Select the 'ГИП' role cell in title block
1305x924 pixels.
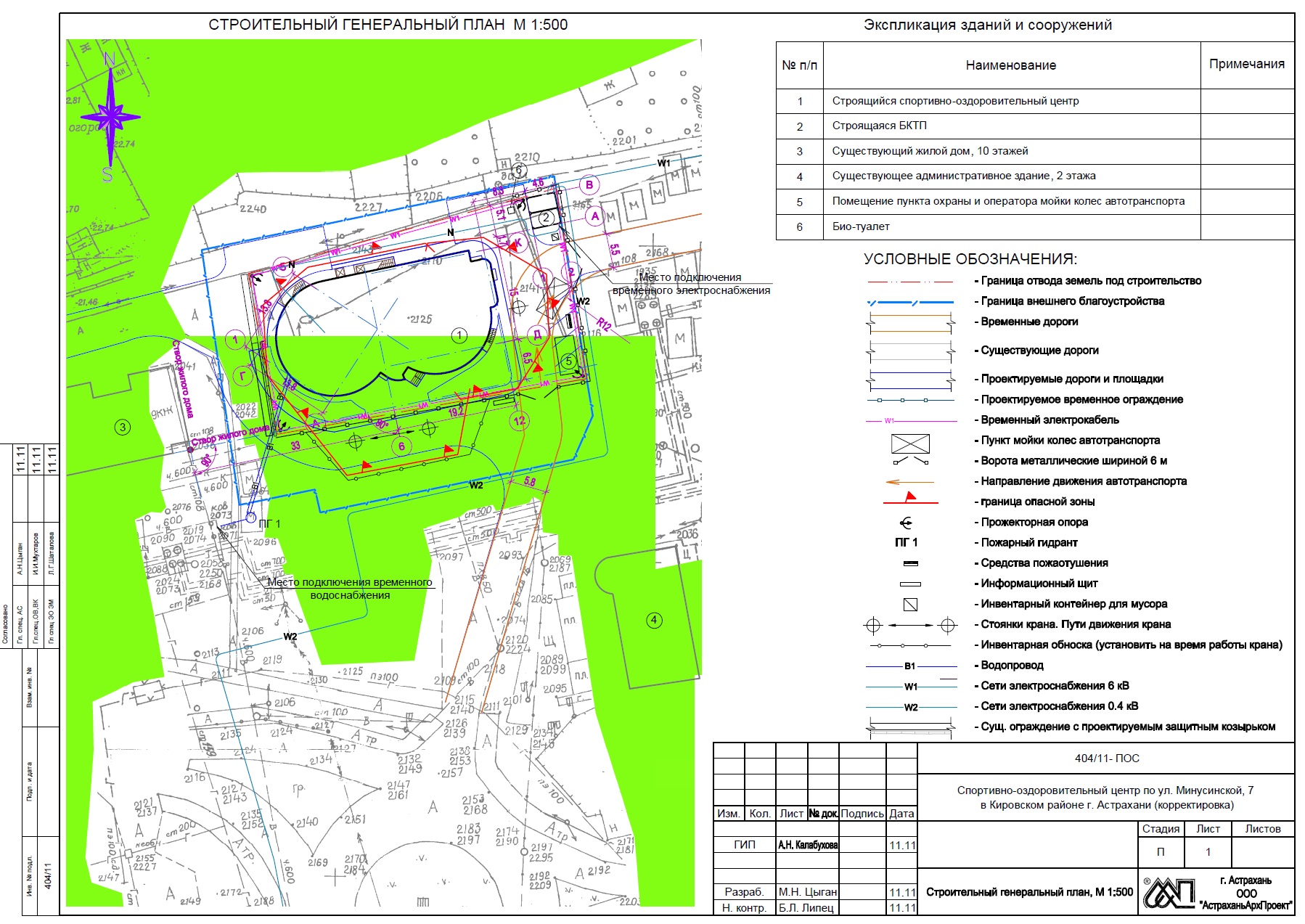(745, 845)
